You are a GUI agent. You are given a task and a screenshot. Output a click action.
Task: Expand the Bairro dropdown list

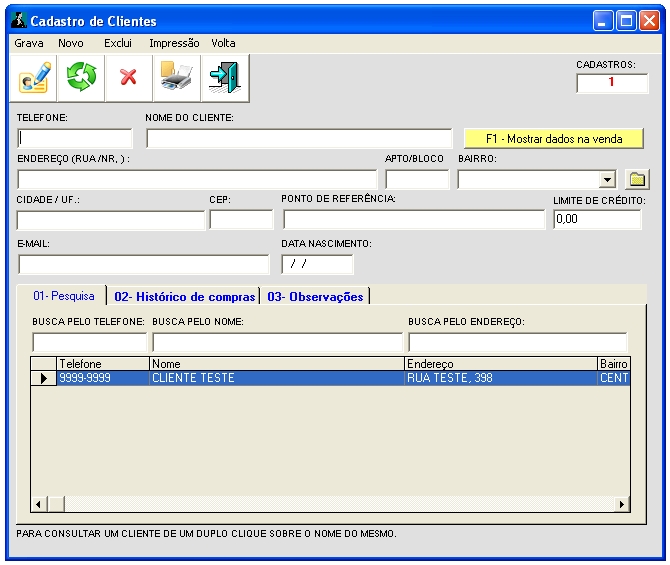(x=607, y=180)
